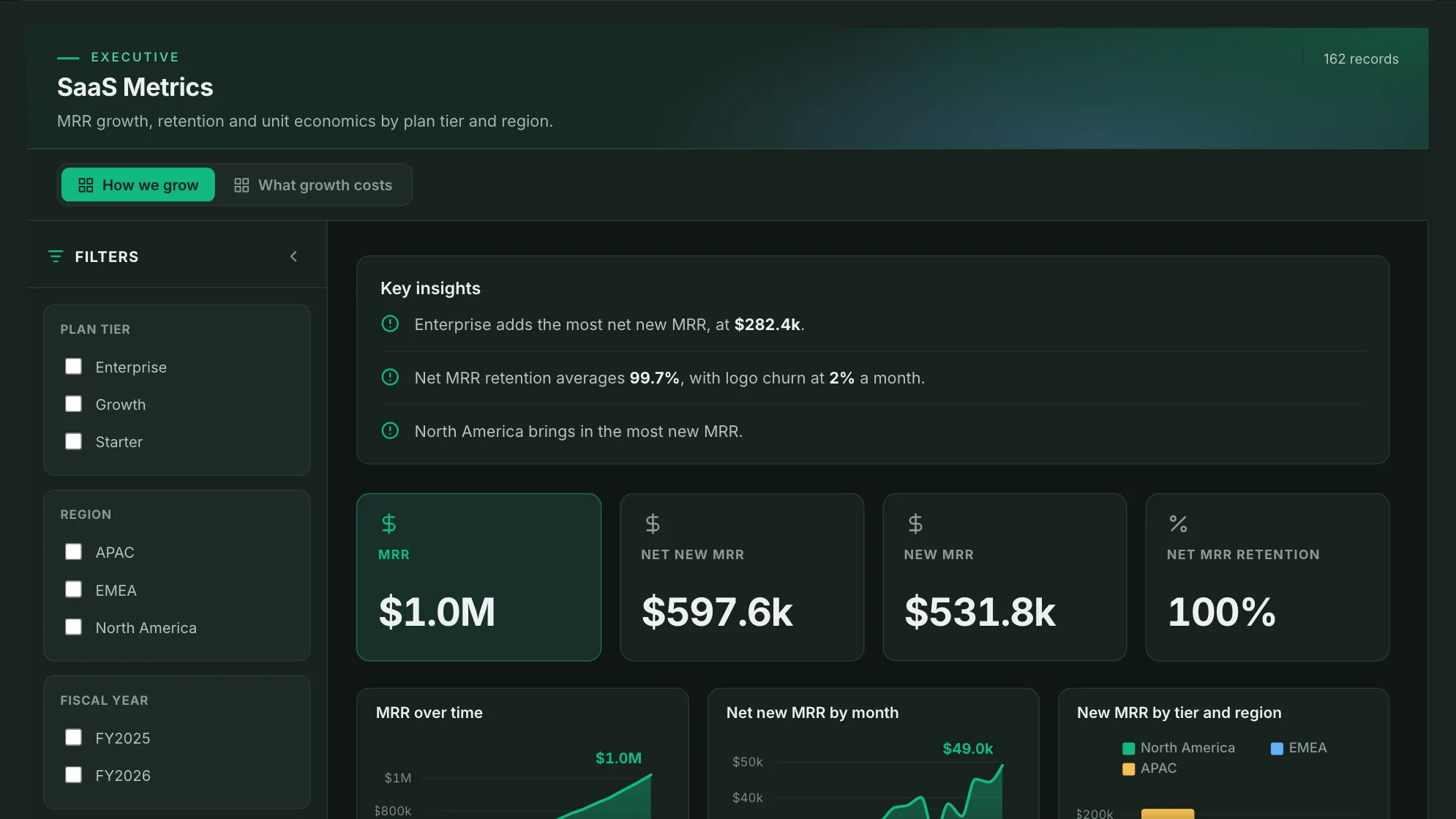Toggle North America legend green swatch
This screenshot has width=1456, height=819.
pos(1129,748)
